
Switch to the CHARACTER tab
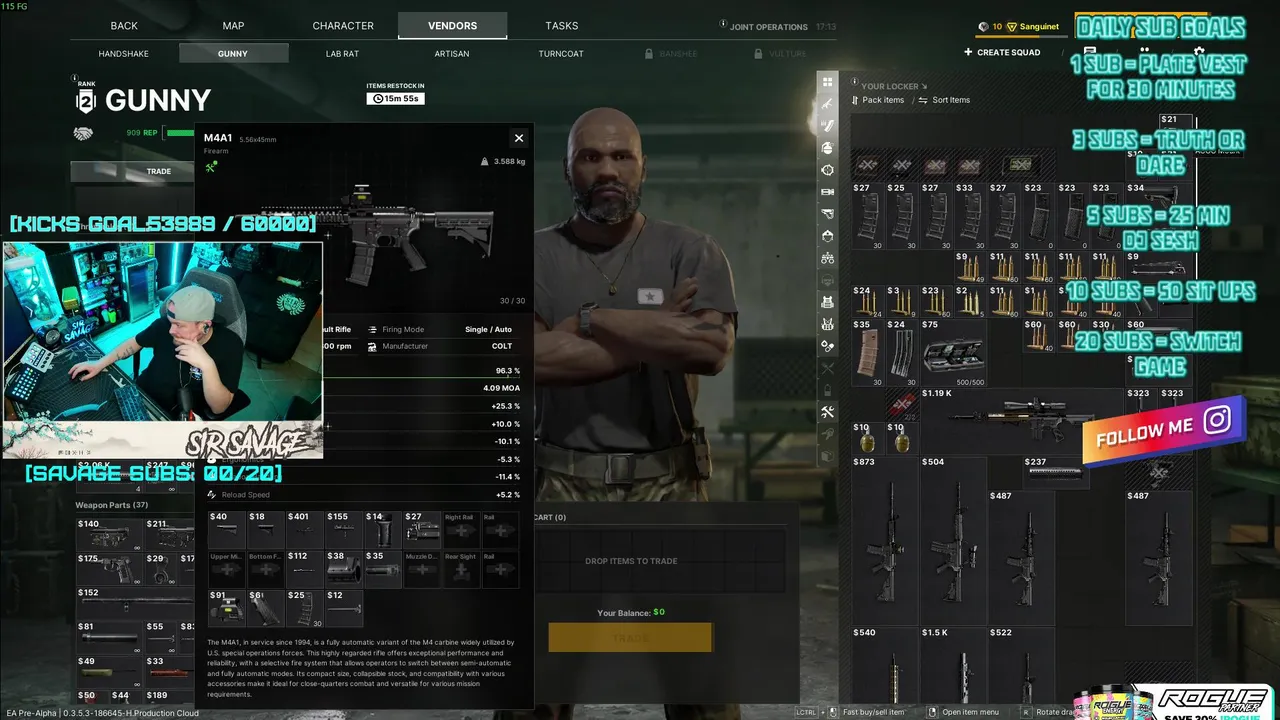[343, 26]
